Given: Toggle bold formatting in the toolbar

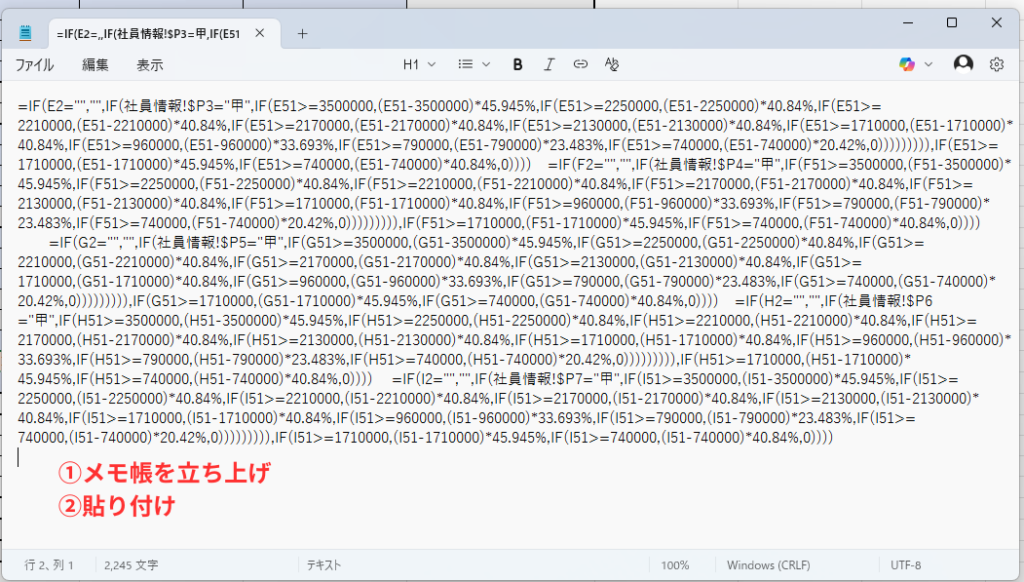Looking at the screenshot, I should [518, 64].
